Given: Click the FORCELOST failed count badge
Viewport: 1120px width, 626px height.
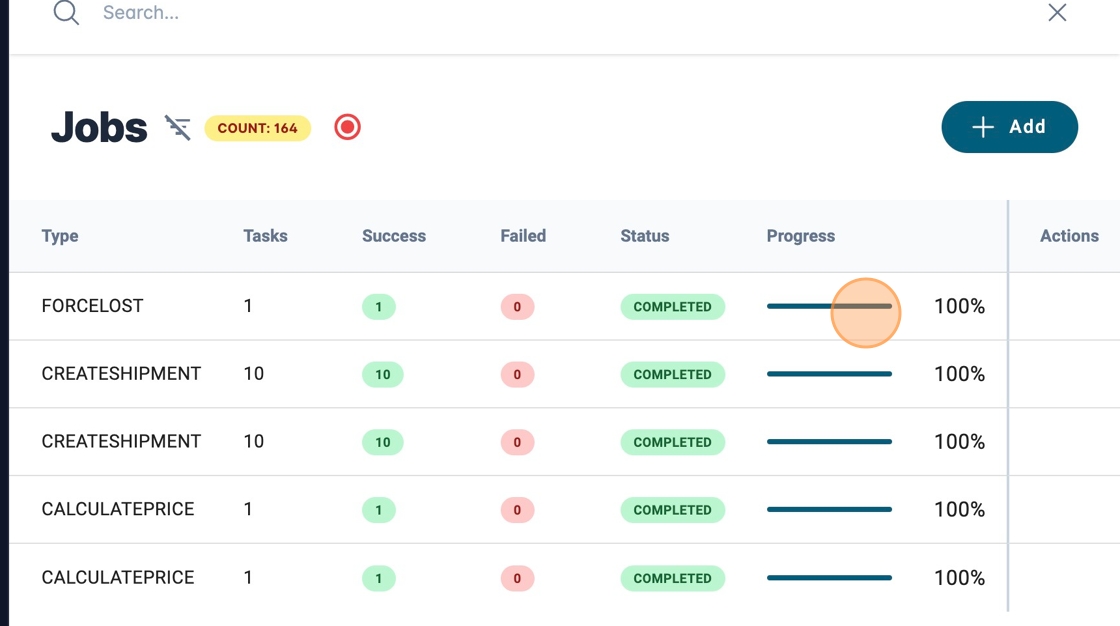Looking at the screenshot, I should tap(517, 307).
